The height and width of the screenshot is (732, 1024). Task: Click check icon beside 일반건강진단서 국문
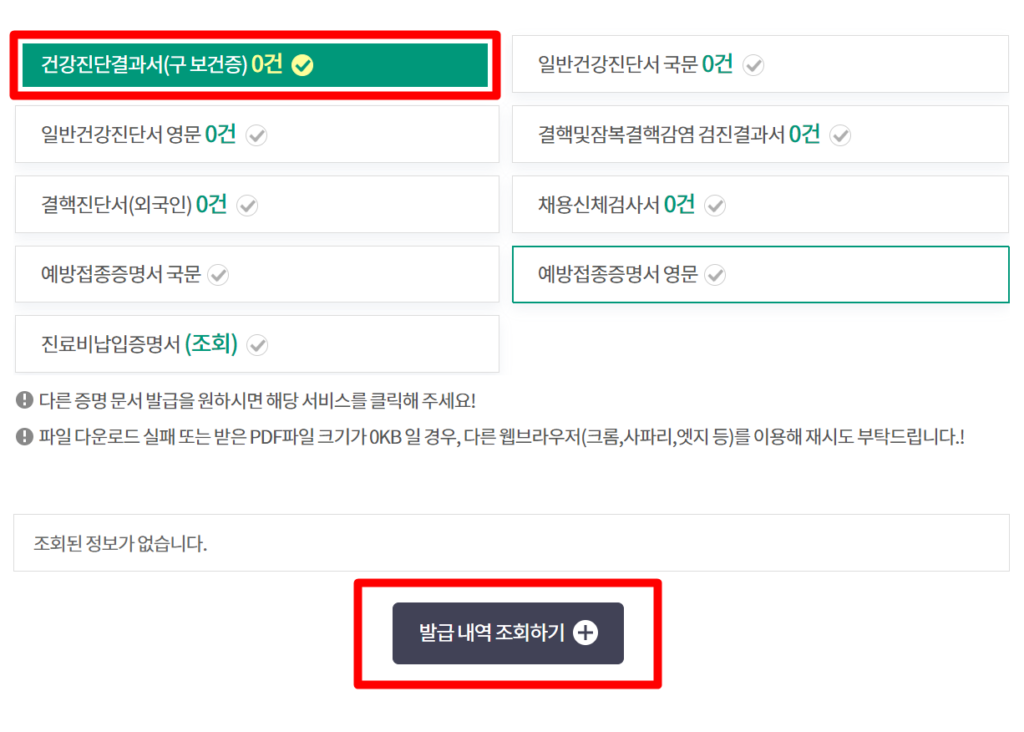(754, 66)
